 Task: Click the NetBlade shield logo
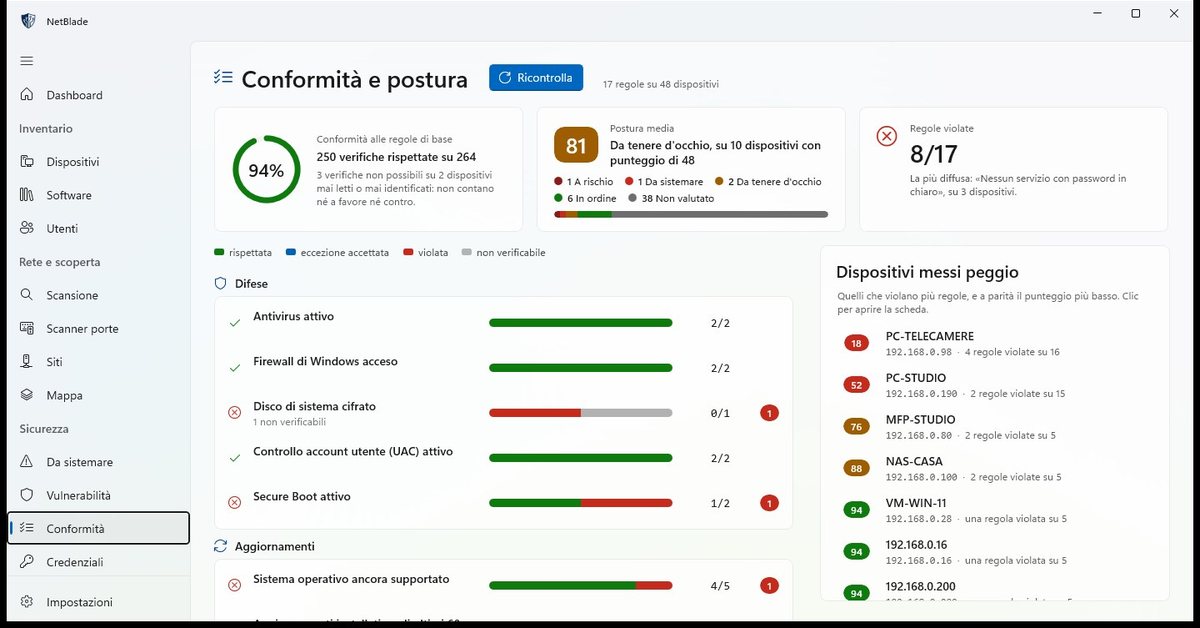pyautogui.click(x=28, y=21)
